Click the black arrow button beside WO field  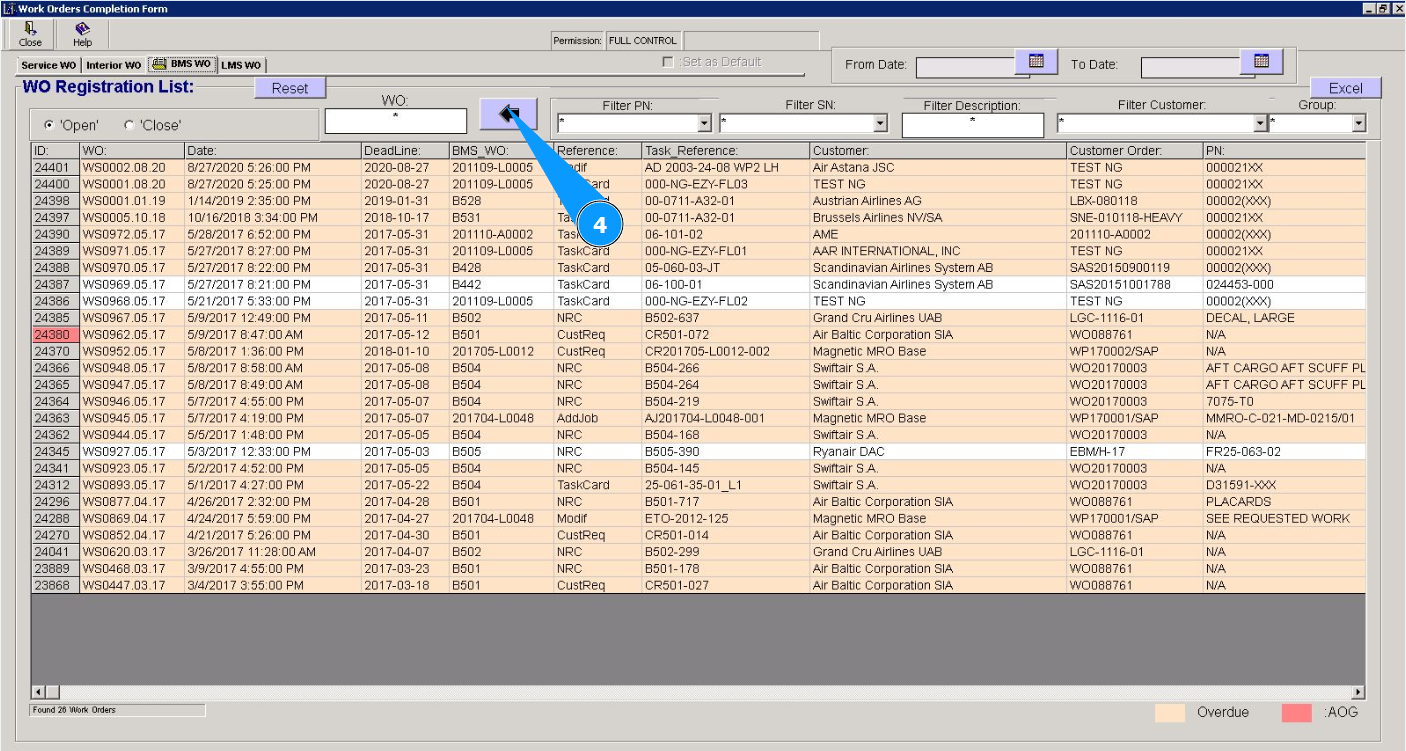[x=508, y=113]
